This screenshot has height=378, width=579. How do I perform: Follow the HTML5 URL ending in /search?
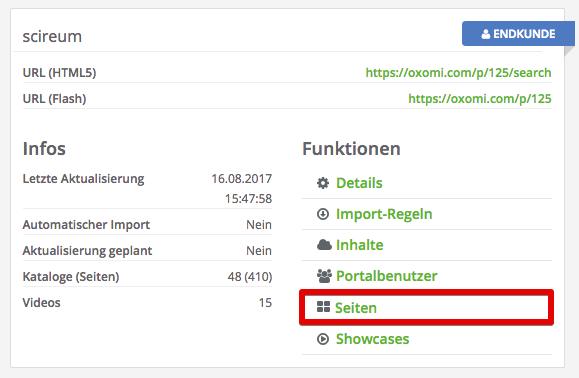(458, 73)
